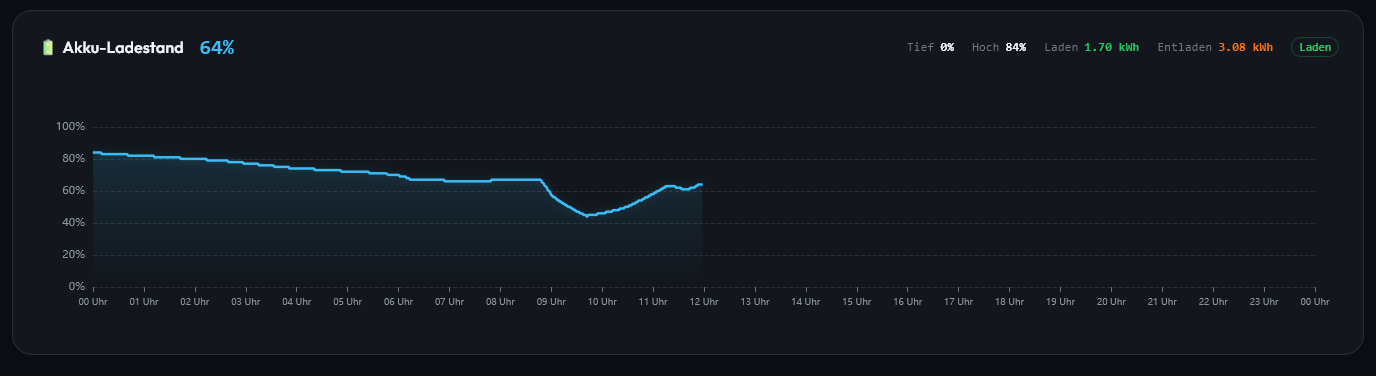Viewport: 1376px width, 376px height.
Task: Click the Hoch 84% statistic
Action: coord(999,47)
